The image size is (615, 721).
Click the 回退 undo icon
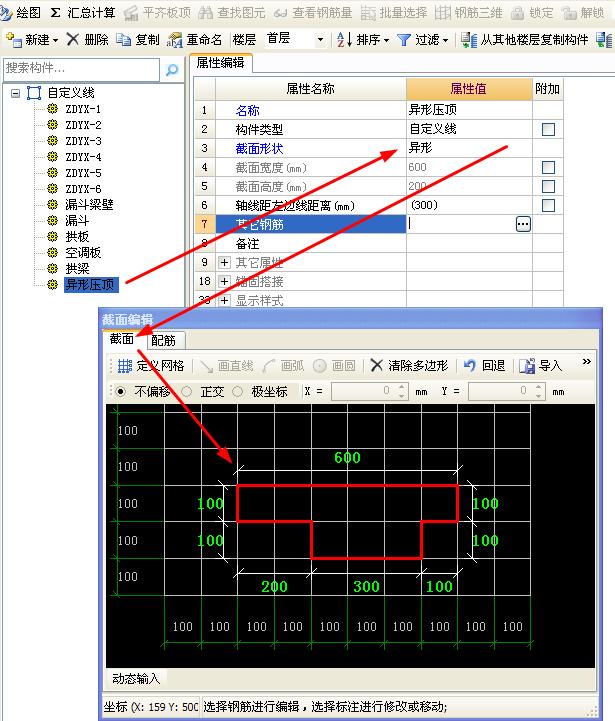tap(470, 366)
